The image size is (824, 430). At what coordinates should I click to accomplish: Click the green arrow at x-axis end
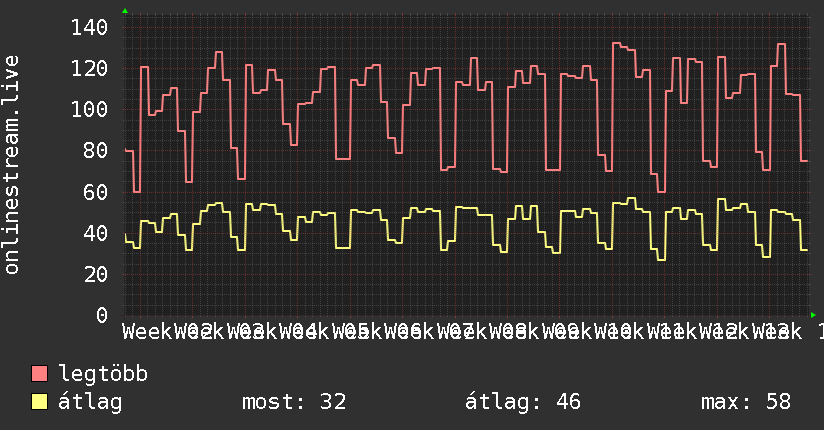[x=813, y=315]
